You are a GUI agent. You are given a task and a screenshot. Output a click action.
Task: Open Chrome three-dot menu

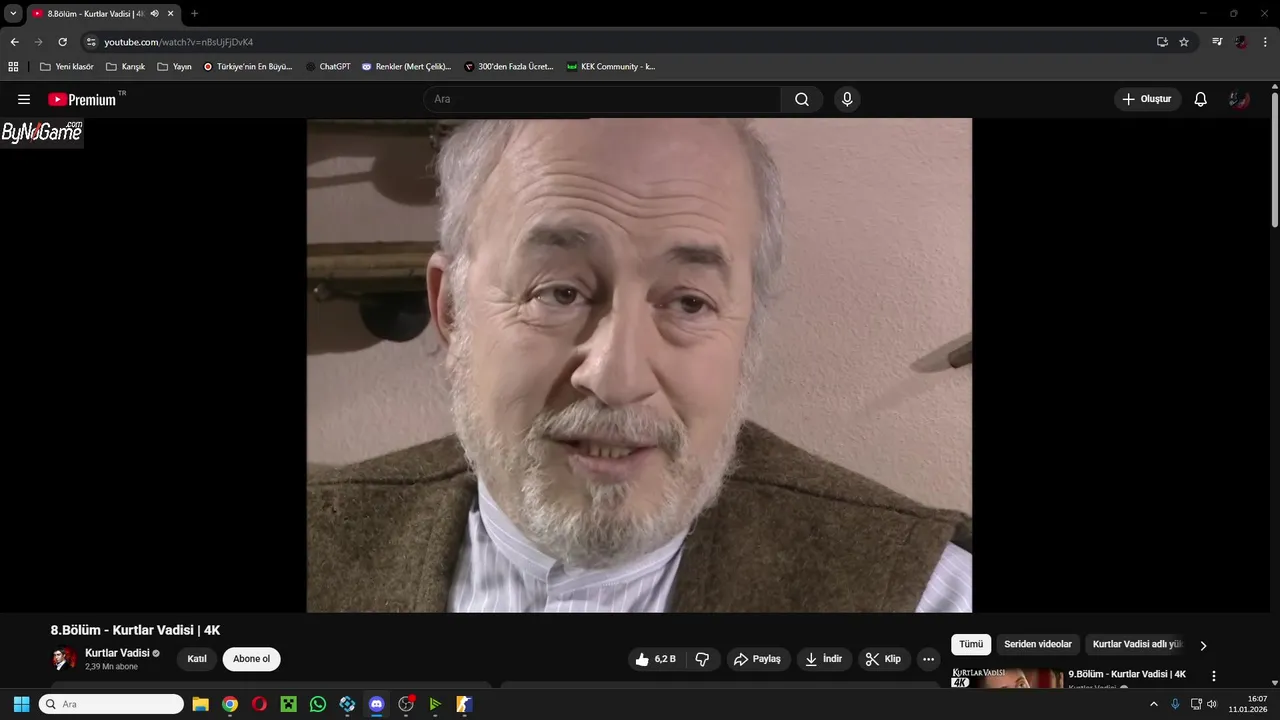click(x=1265, y=42)
